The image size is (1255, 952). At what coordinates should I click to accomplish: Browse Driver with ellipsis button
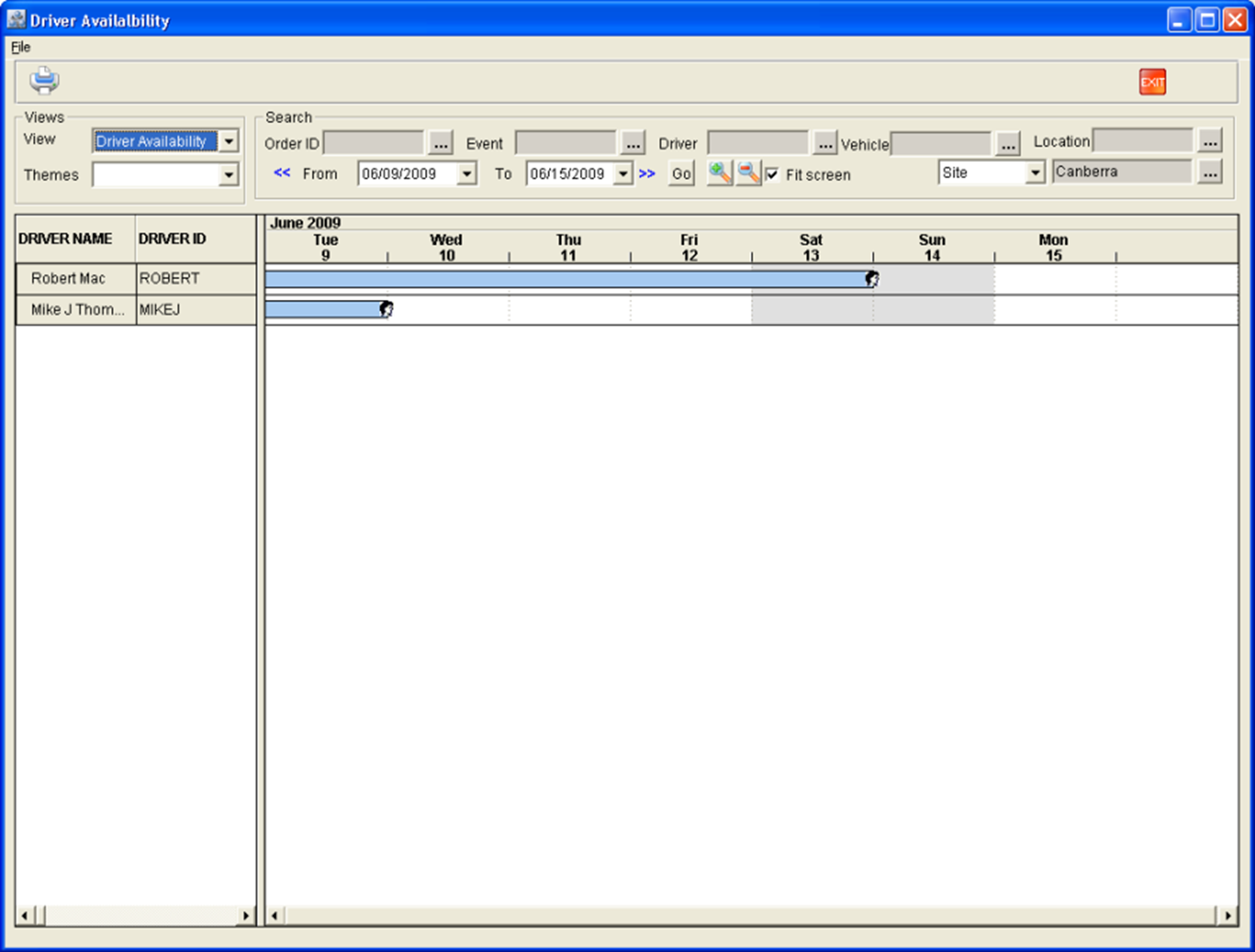[x=825, y=143]
